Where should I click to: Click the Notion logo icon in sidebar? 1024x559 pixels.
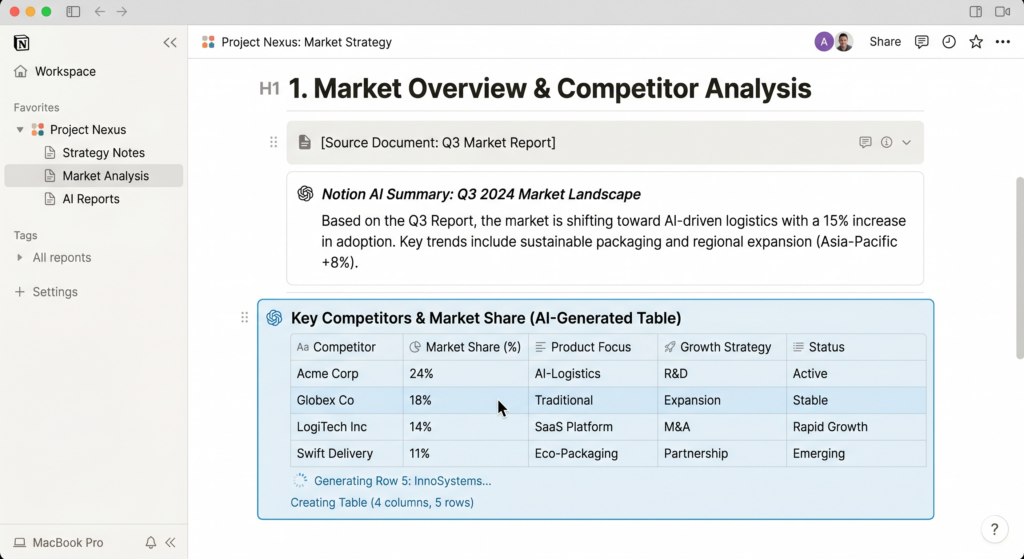[22, 43]
